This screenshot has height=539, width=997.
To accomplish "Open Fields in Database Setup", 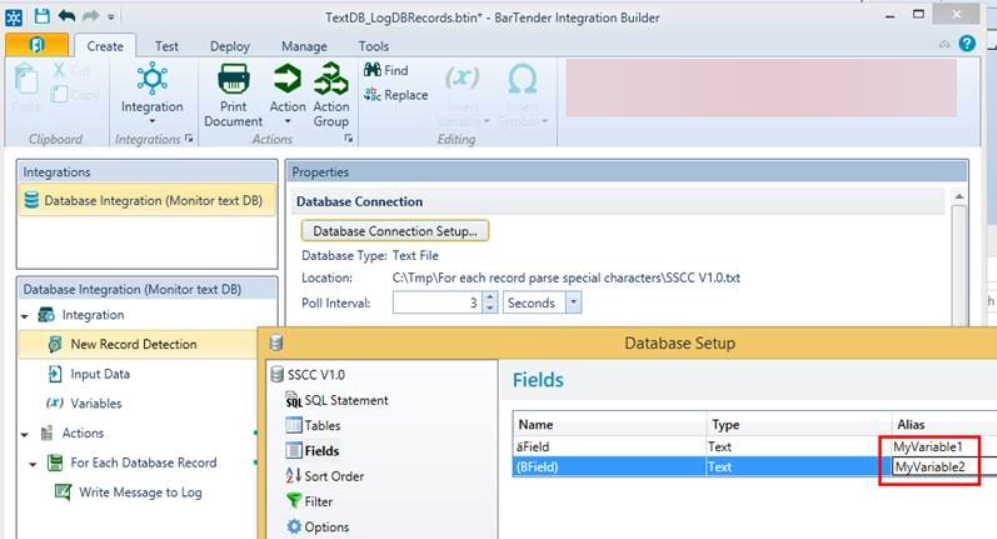I will (x=313, y=451).
